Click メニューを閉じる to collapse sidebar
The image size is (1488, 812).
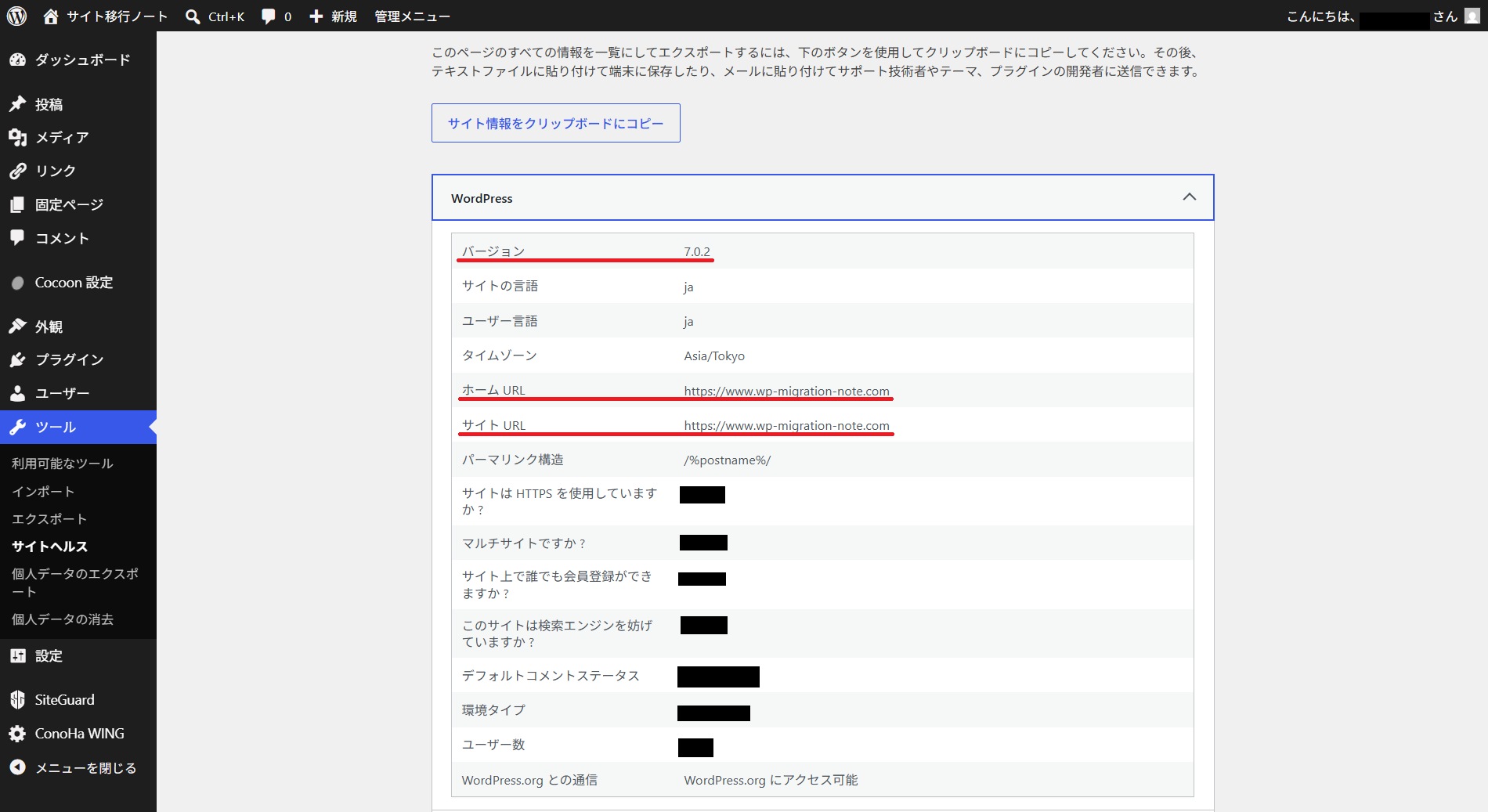78,767
